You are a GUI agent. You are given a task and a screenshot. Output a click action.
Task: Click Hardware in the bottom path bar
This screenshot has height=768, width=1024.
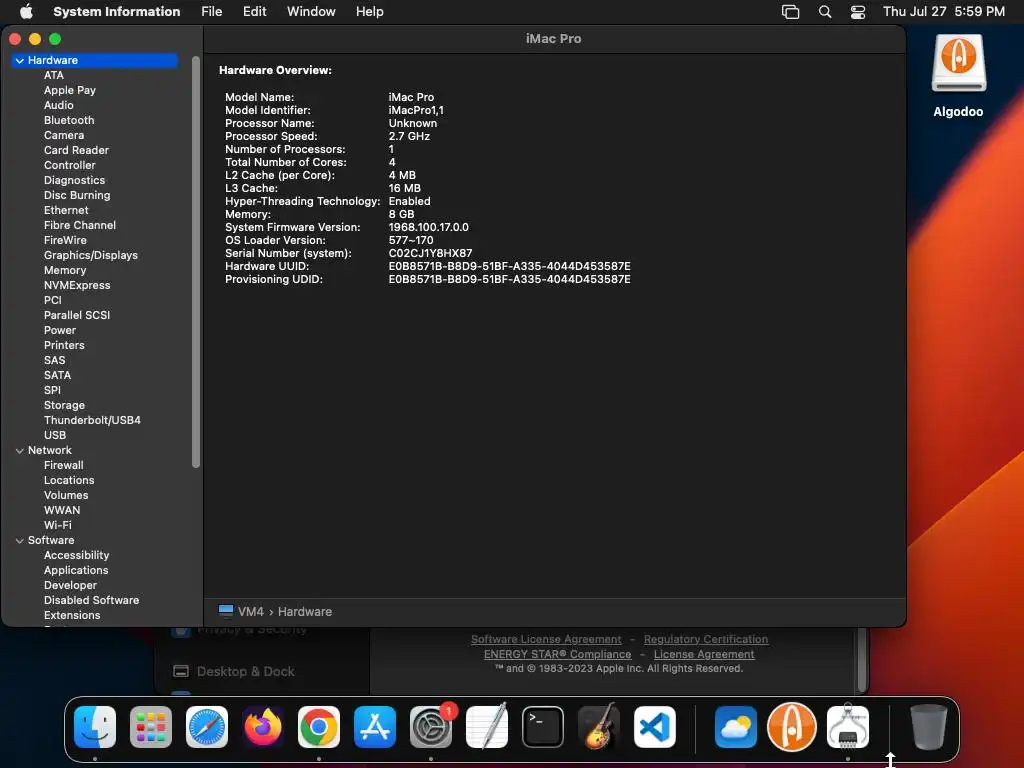coord(305,611)
